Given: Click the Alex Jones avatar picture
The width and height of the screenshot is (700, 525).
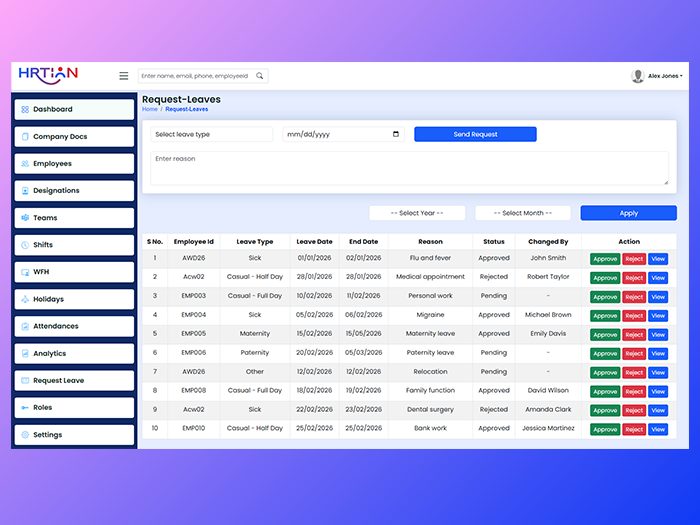Looking at the screenshot, I should click(x=638, y=76).
